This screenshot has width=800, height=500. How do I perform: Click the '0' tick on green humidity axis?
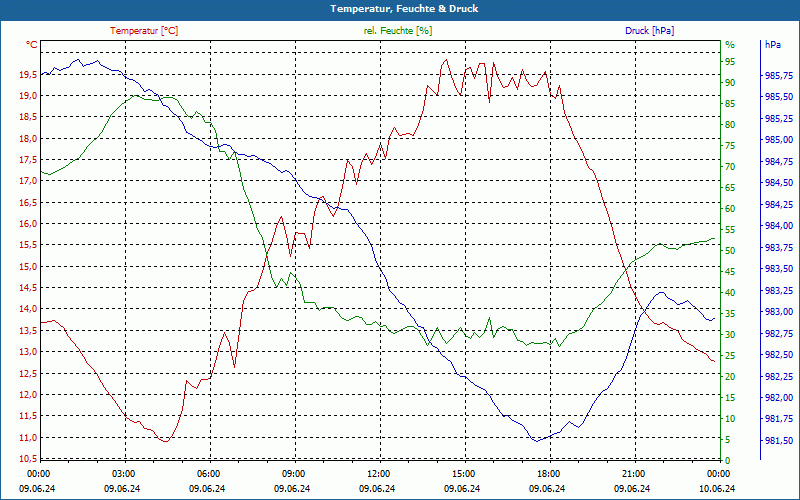click(x=728, y=460)
